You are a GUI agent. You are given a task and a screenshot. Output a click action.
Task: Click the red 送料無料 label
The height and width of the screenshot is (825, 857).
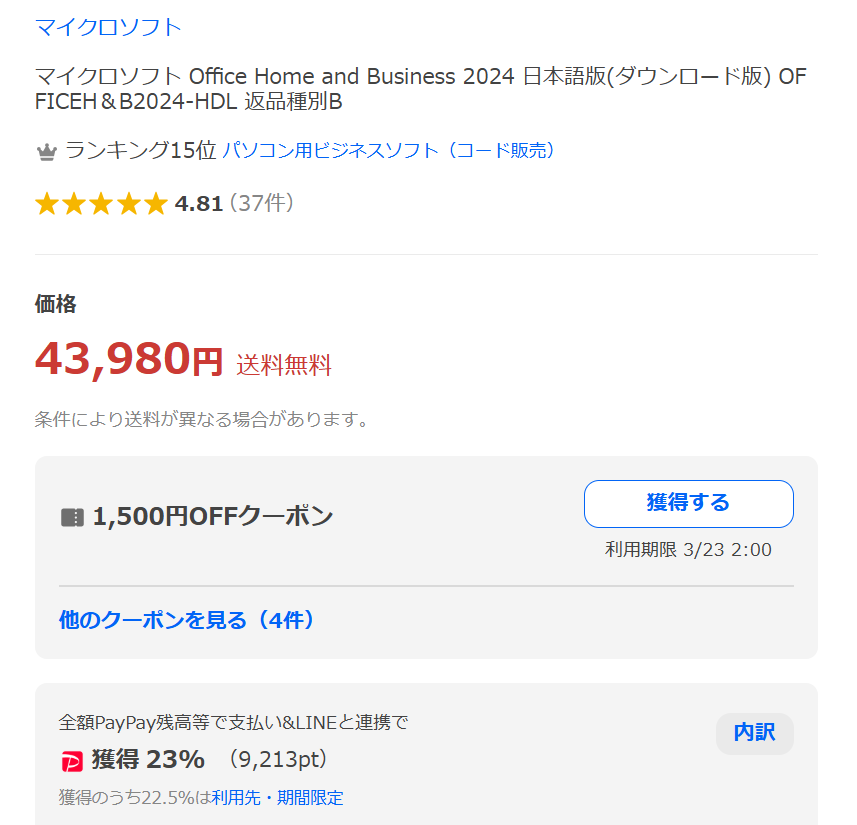click(284, 365)
